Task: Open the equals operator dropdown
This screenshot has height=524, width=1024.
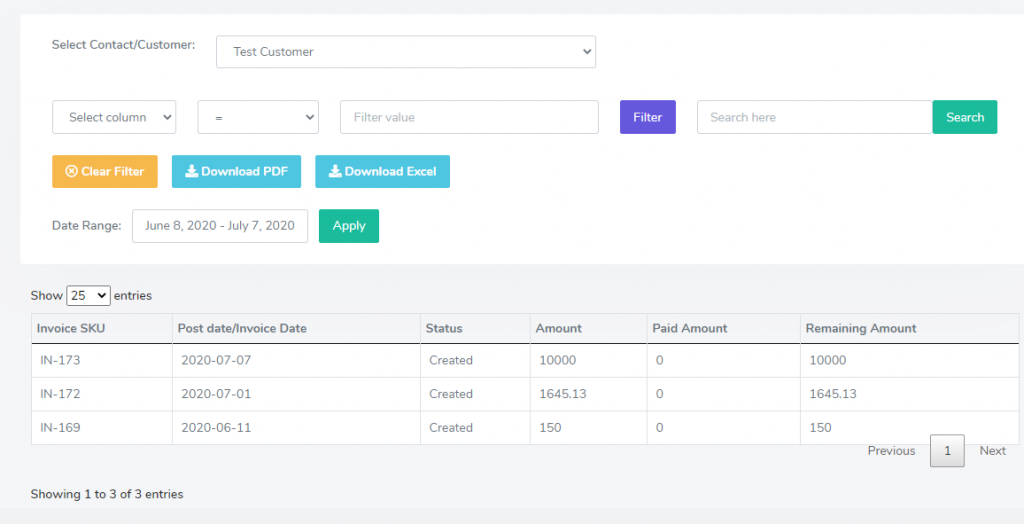Action: (258, 117)
